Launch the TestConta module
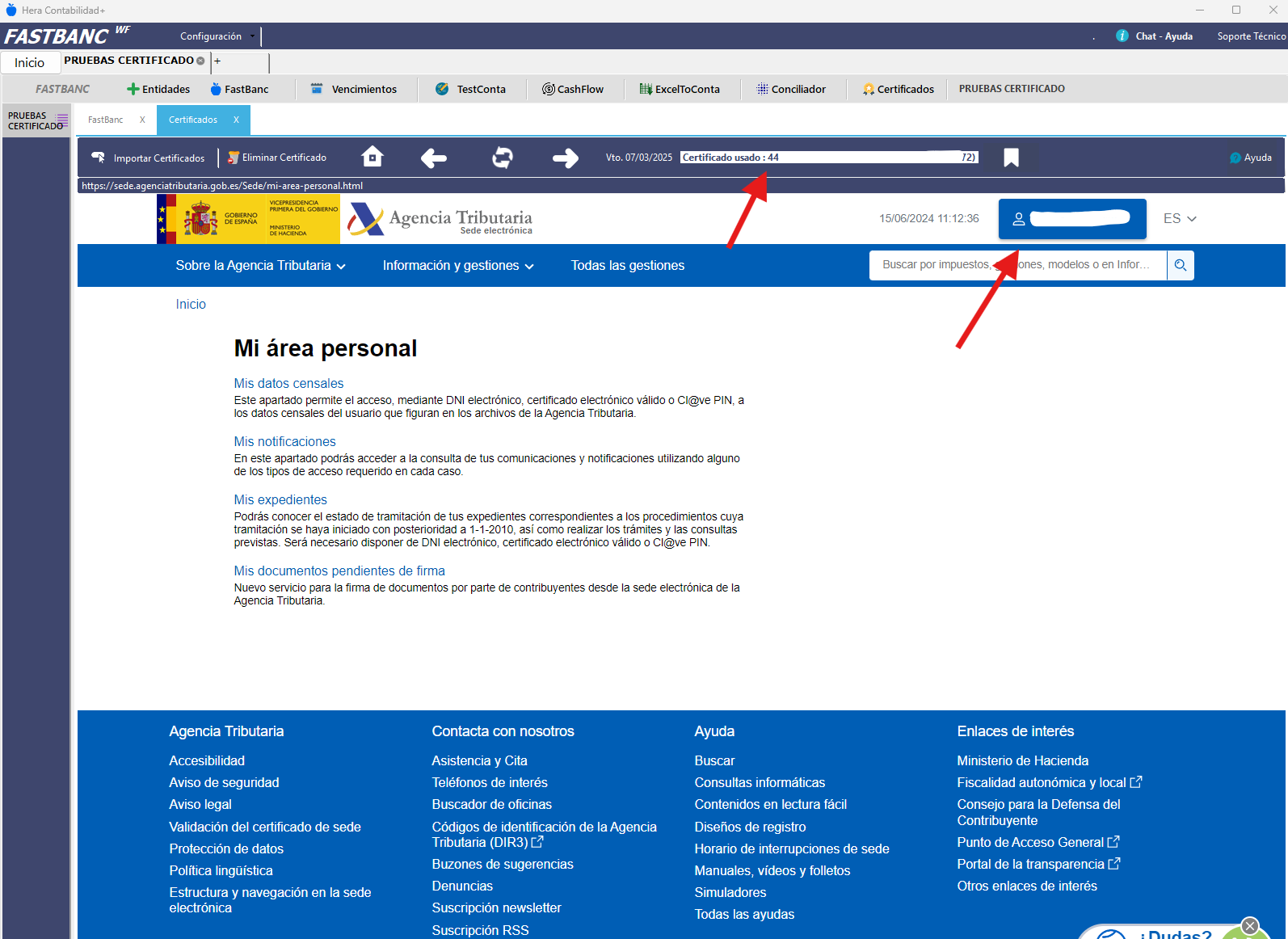 click(470, 89)
